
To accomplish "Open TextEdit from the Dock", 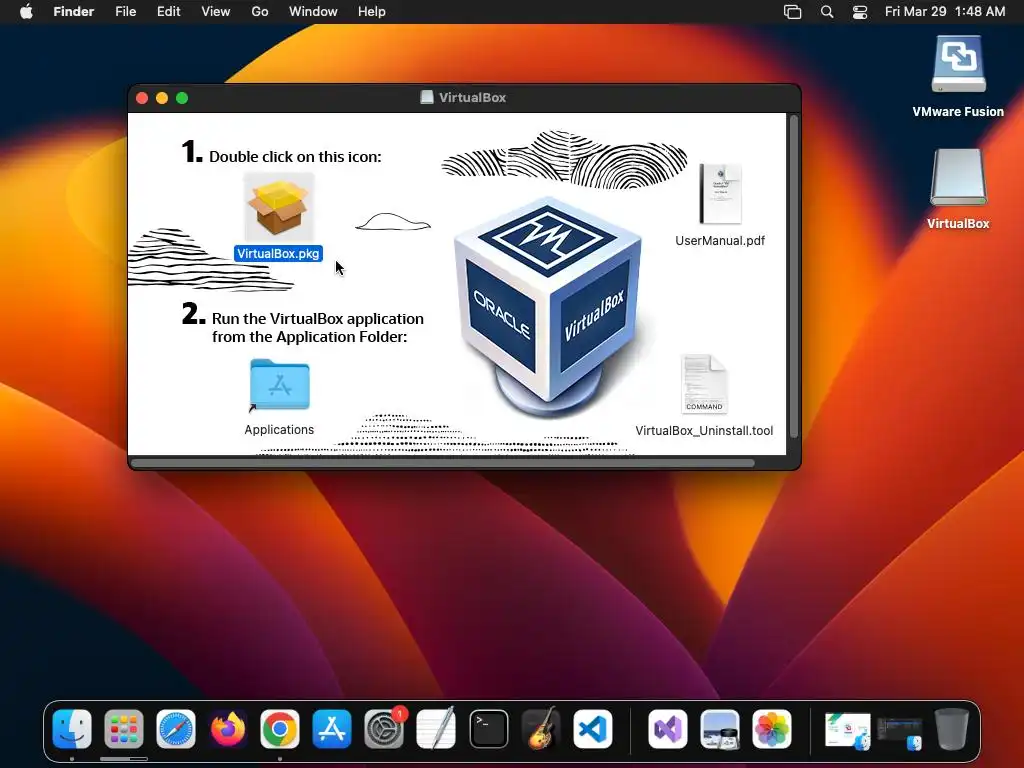I will (x=436, y=729).
